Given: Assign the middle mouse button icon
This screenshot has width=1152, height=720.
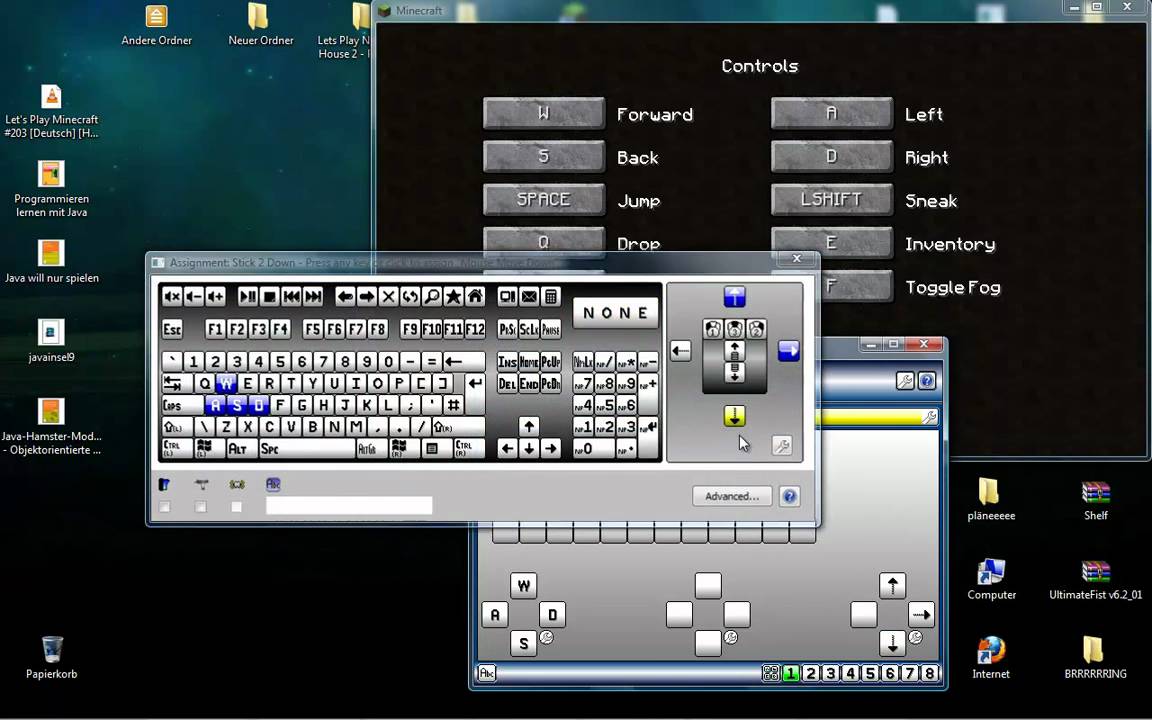Looking at the screenshot, I should click(x=735, y=329).
